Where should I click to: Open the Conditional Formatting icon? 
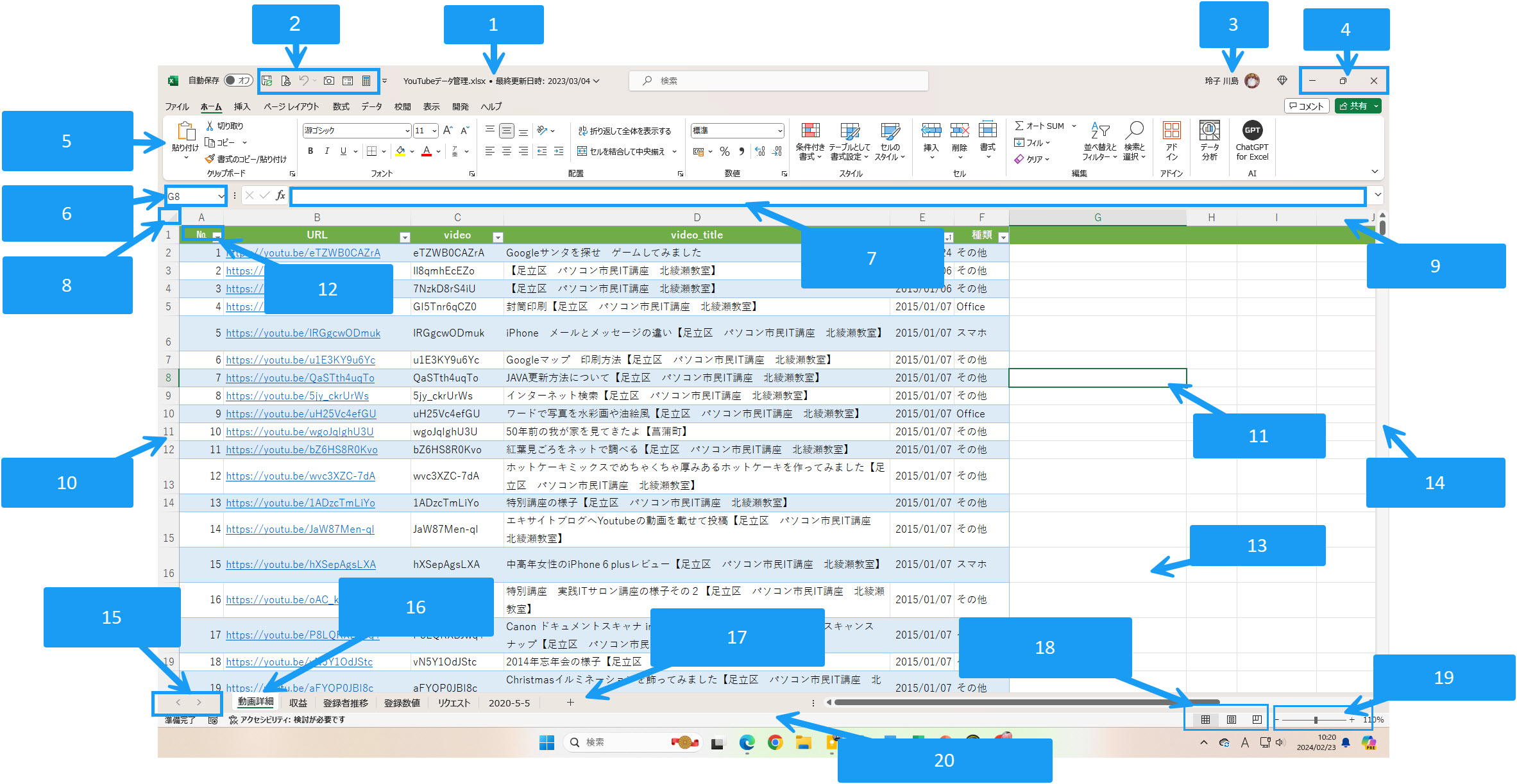click(x=810, y=131)
